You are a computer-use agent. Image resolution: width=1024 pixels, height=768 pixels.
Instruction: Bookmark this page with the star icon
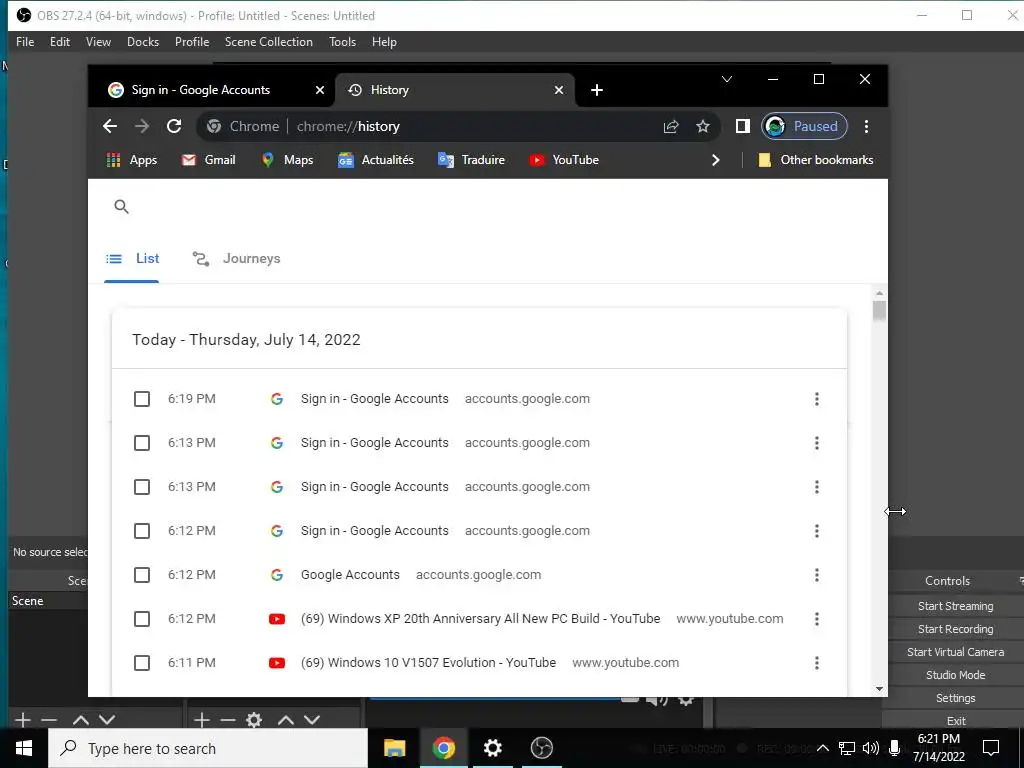tap(703, 127)
